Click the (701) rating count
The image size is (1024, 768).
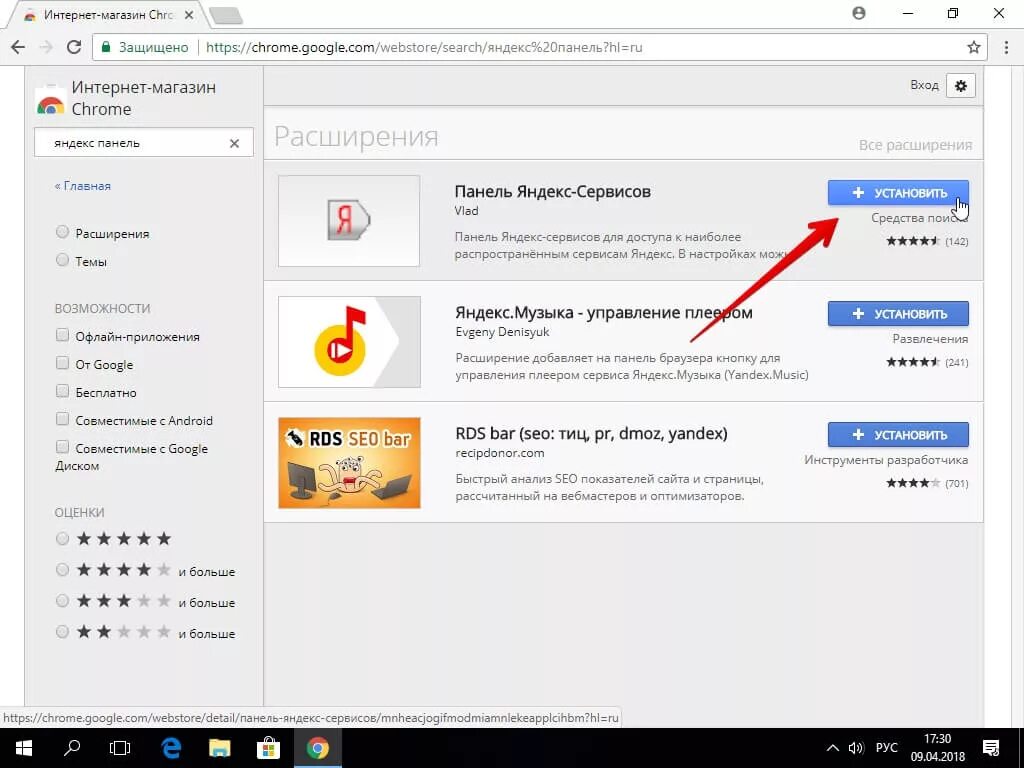click(956, 484)
